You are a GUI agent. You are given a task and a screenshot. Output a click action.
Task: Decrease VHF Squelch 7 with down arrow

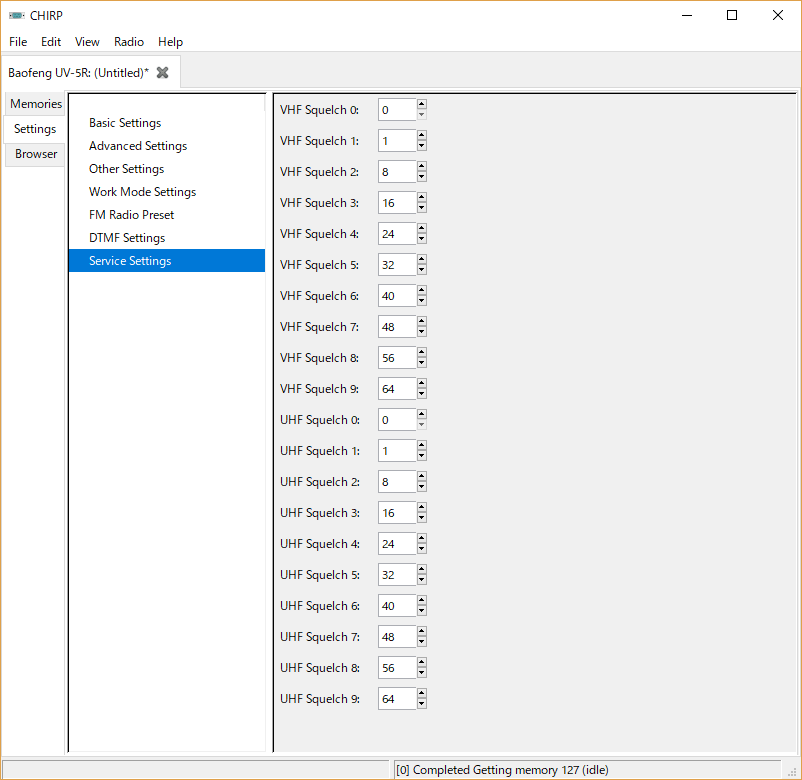tap(421, 332)
